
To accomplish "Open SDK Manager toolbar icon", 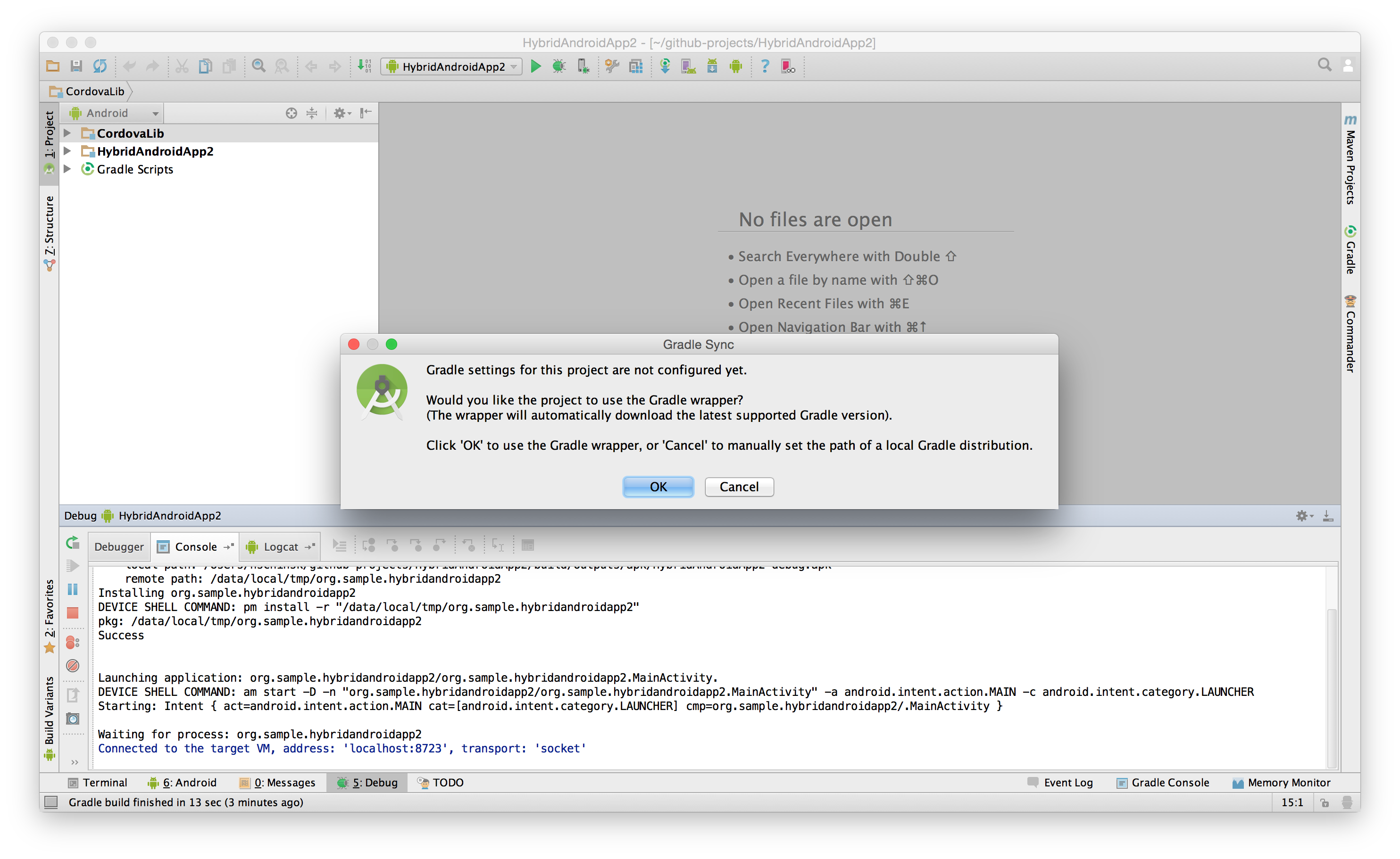I will 712,66.
